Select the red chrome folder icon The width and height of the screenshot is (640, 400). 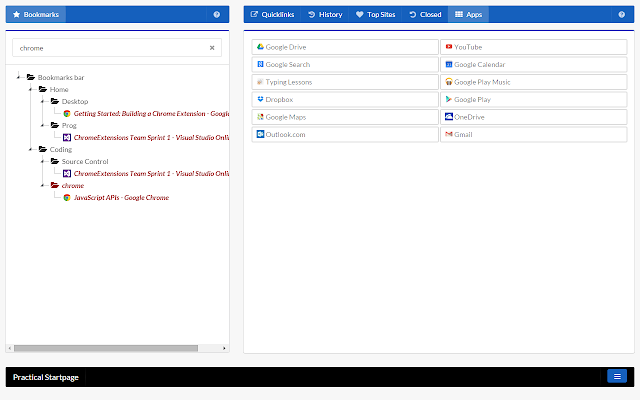point(55,185)
